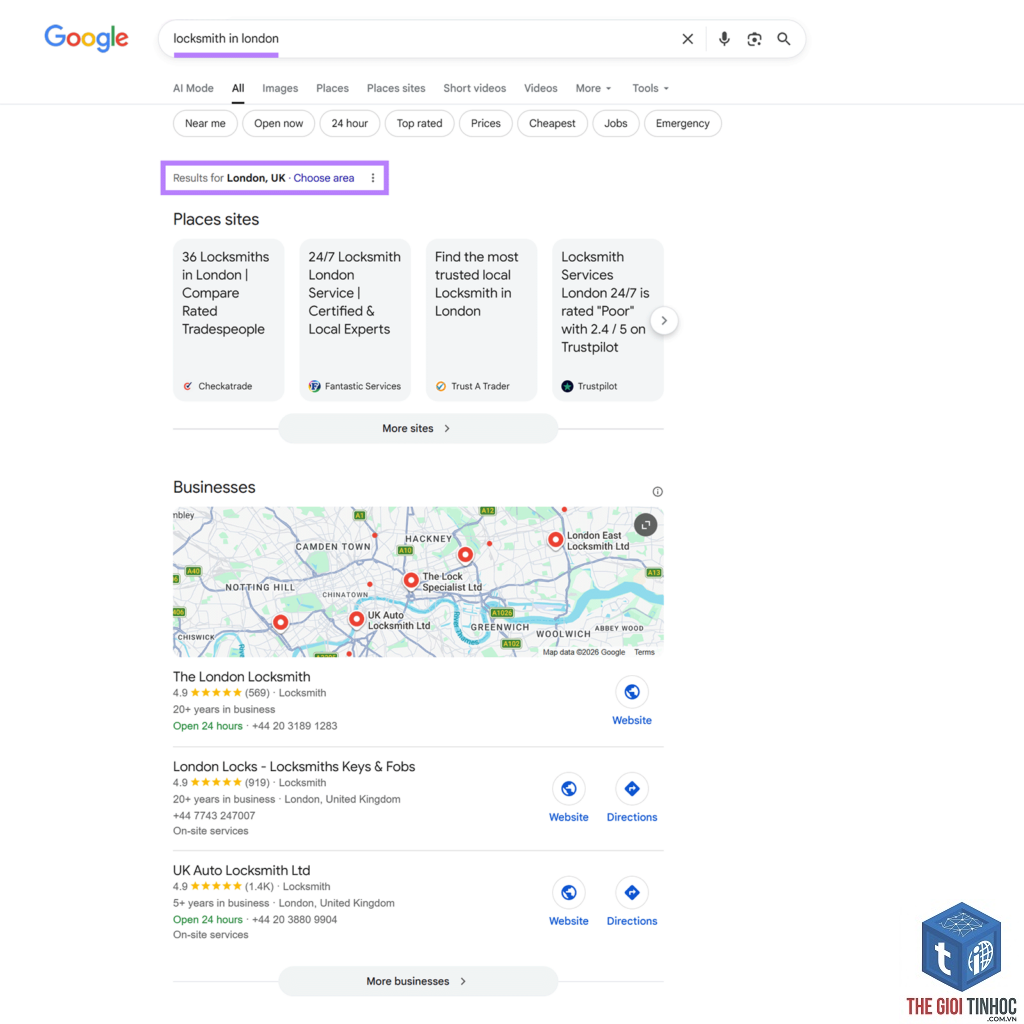Expand More businesses

click(418, 981)
